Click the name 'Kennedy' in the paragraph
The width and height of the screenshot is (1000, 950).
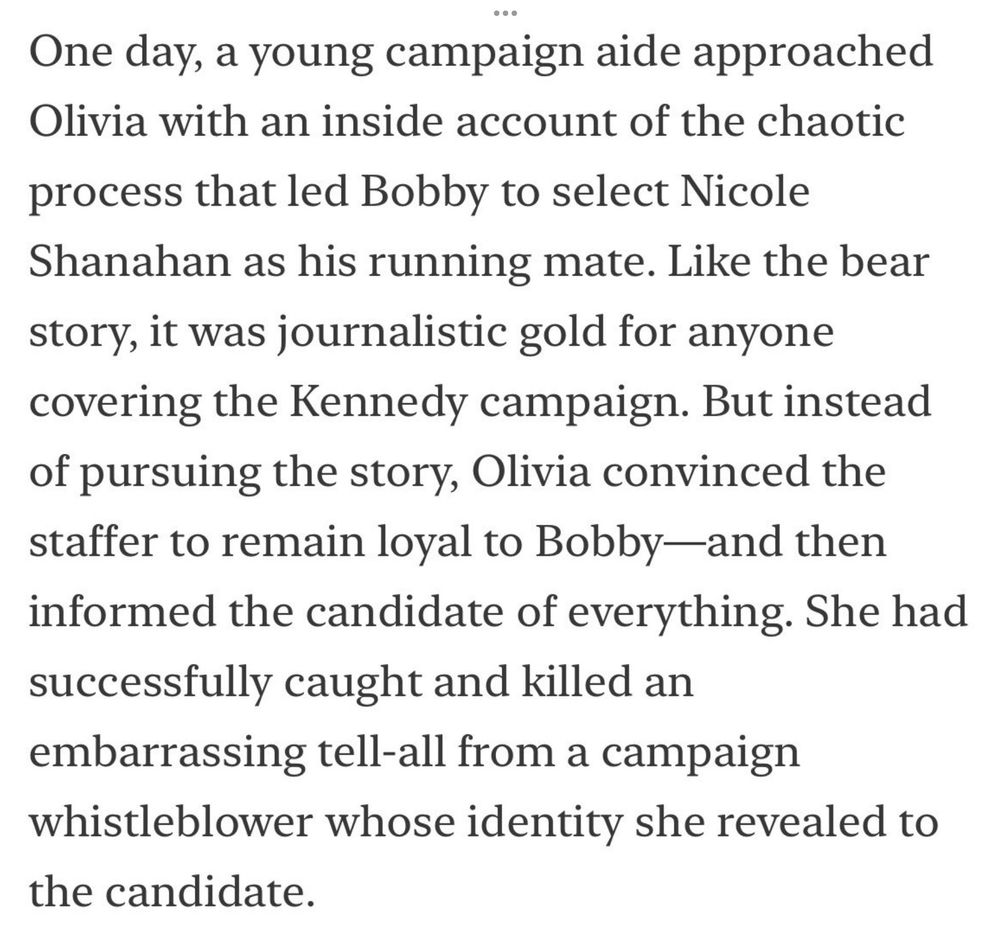coord(379,404)
